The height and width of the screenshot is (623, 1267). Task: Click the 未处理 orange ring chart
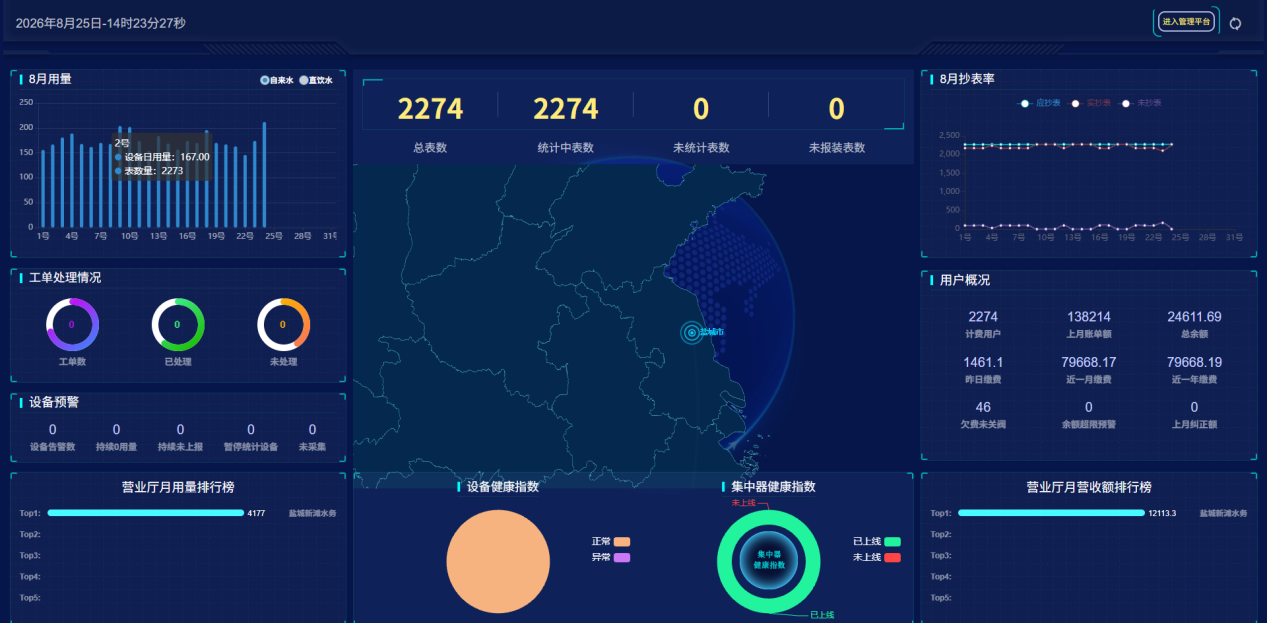pyautogui.click(x=283, y=324)
